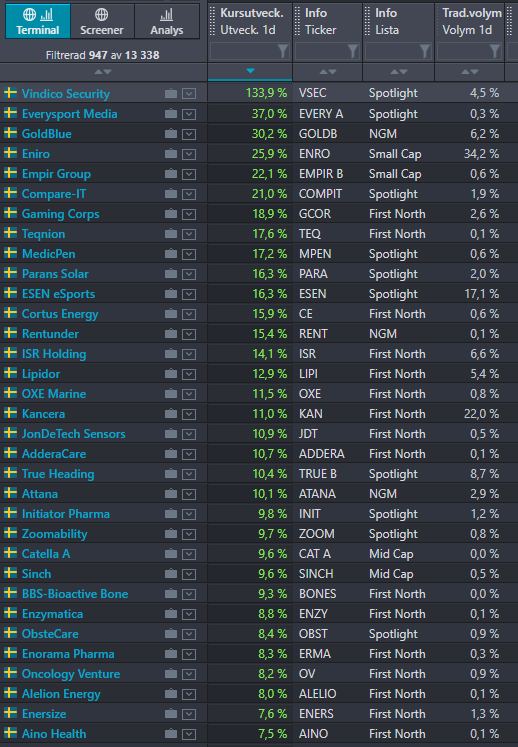518x747 pixels.
Task: Open portfolio icon for Vindico Security
Action: tap(171, 94)
